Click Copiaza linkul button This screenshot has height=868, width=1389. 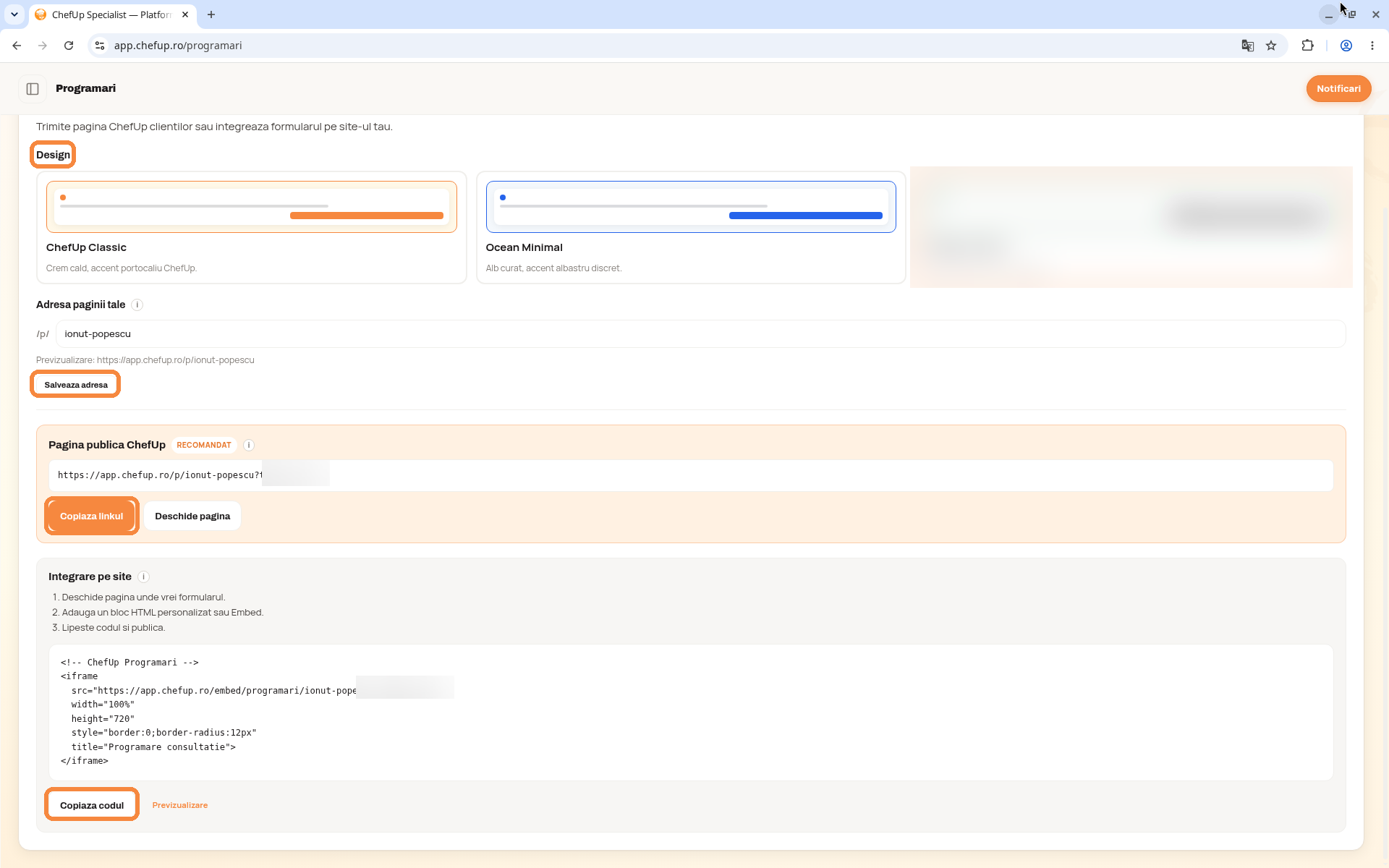pos(92,516)
